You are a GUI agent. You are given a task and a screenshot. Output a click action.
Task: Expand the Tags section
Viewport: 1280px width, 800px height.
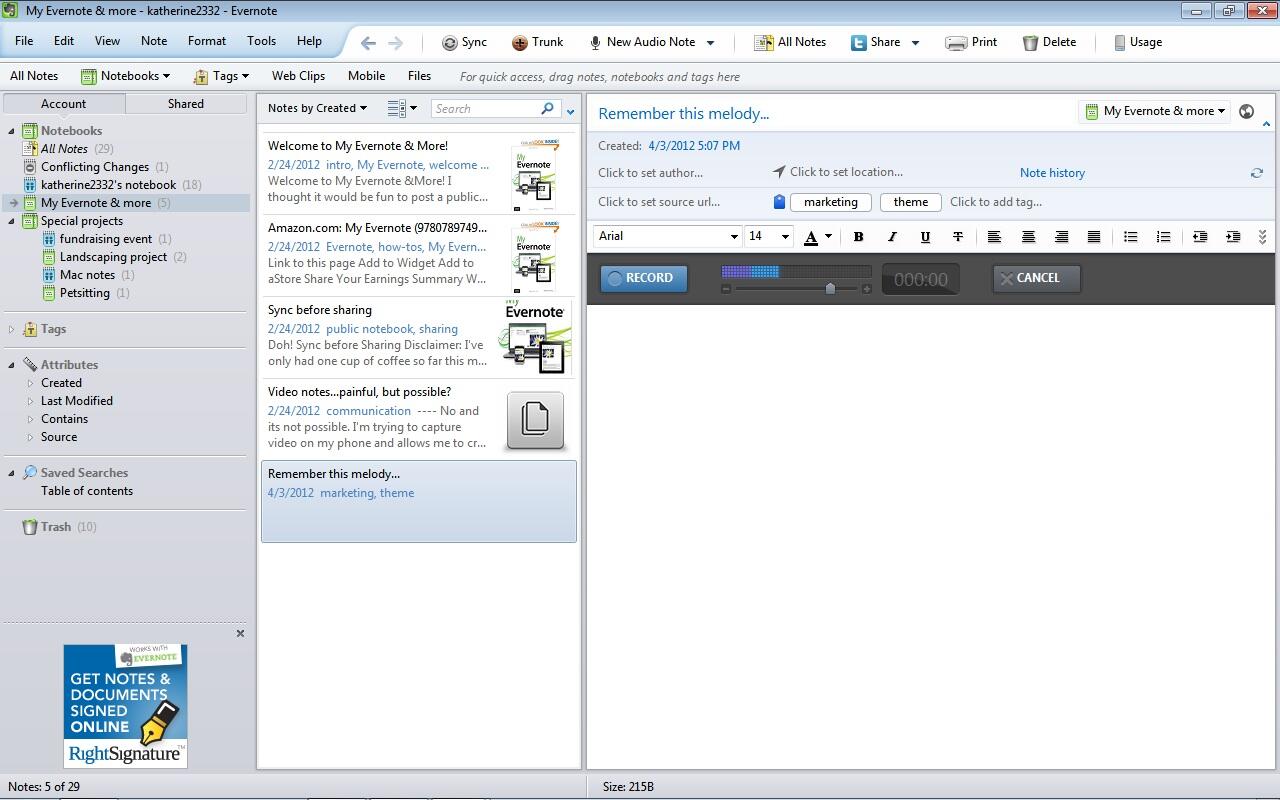click(x=12, y=329)
